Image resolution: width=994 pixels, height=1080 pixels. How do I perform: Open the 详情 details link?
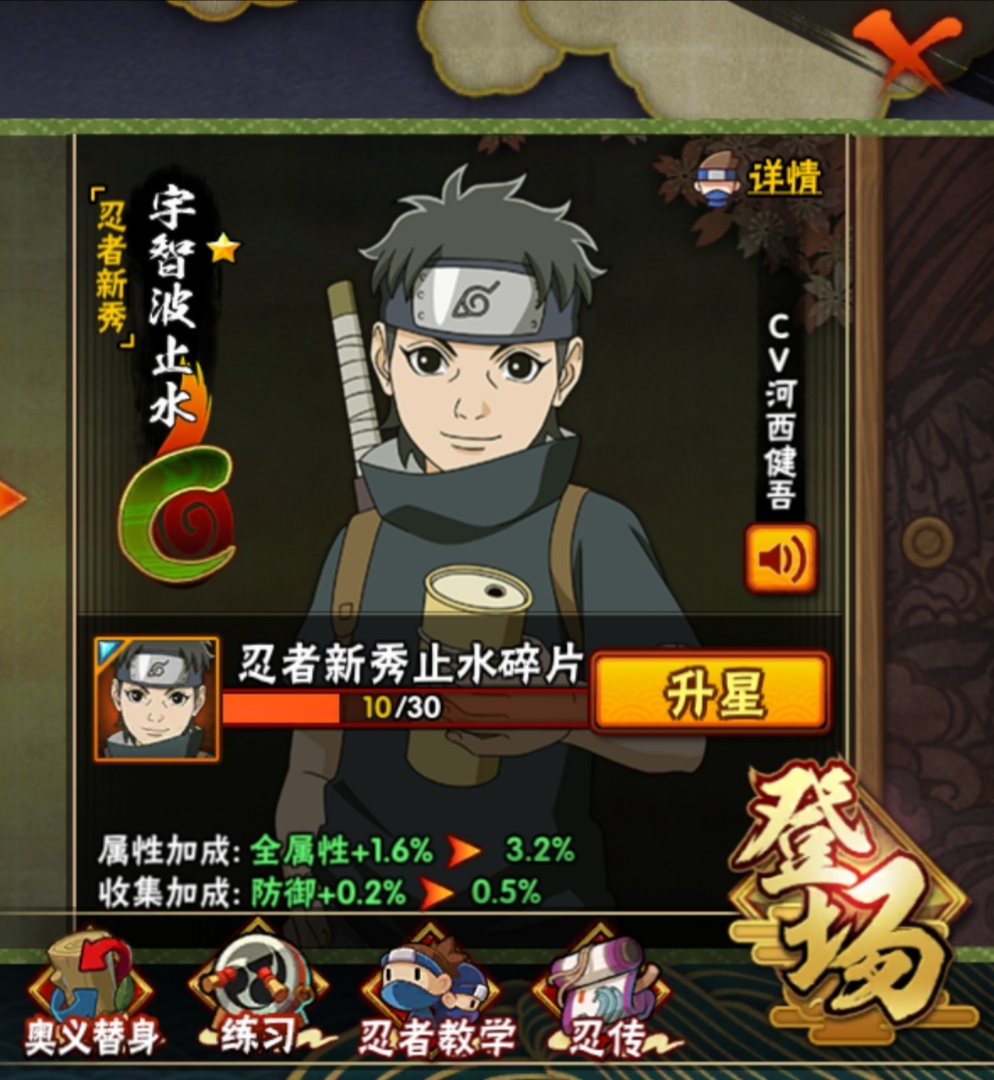pyautogui.click(x=784, y=178)
